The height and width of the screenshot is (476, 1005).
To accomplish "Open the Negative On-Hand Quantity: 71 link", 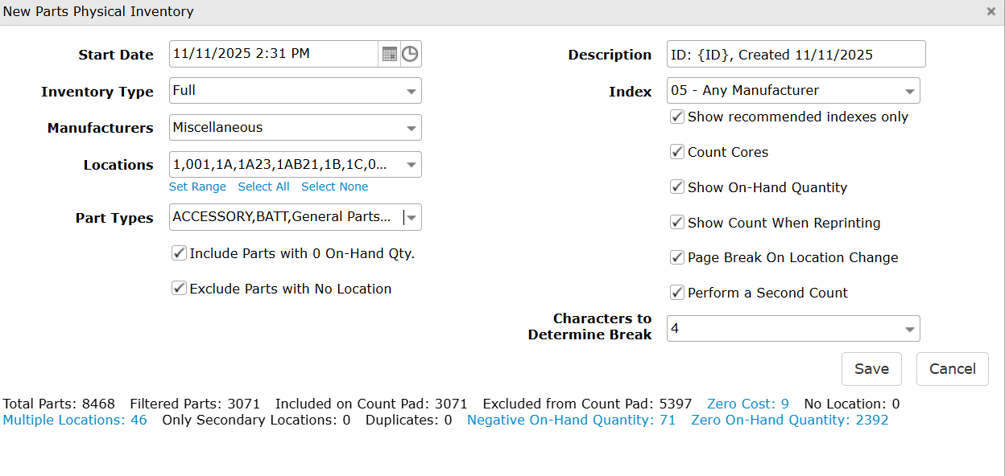I will coord(571,420).
